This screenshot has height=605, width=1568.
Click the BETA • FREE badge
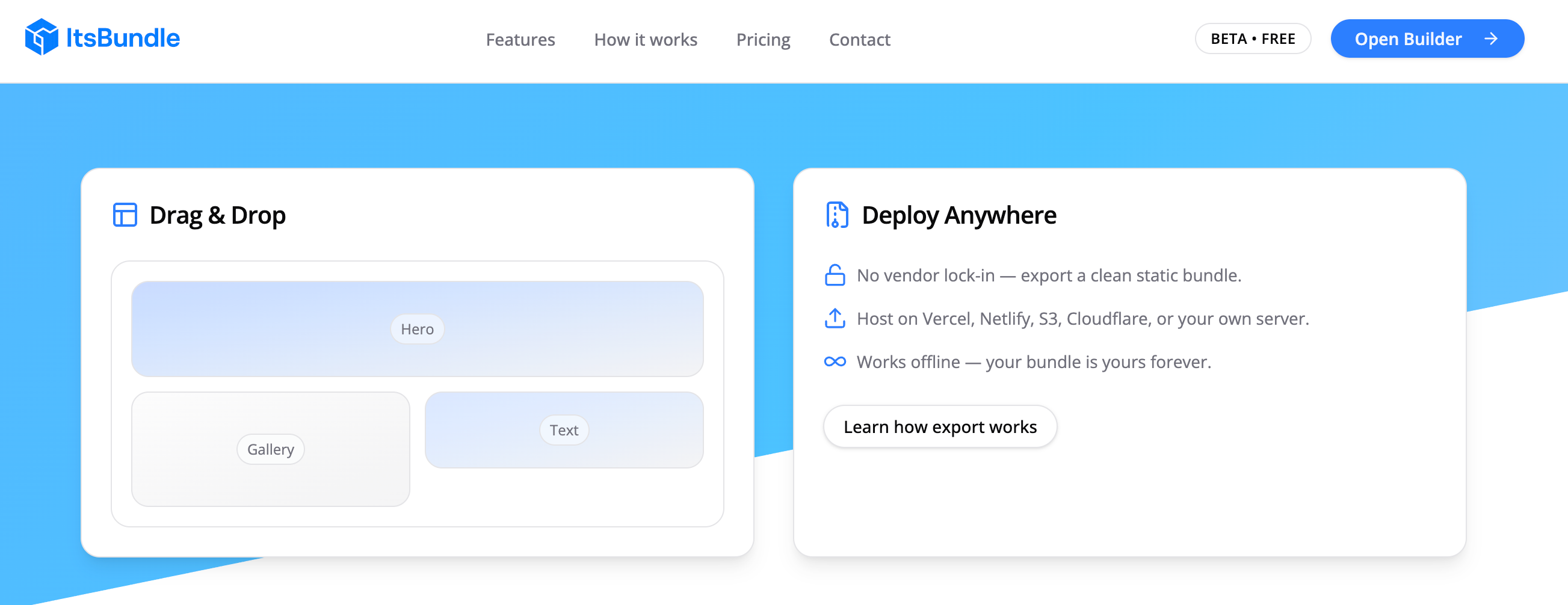click(x=1252, y=39)
